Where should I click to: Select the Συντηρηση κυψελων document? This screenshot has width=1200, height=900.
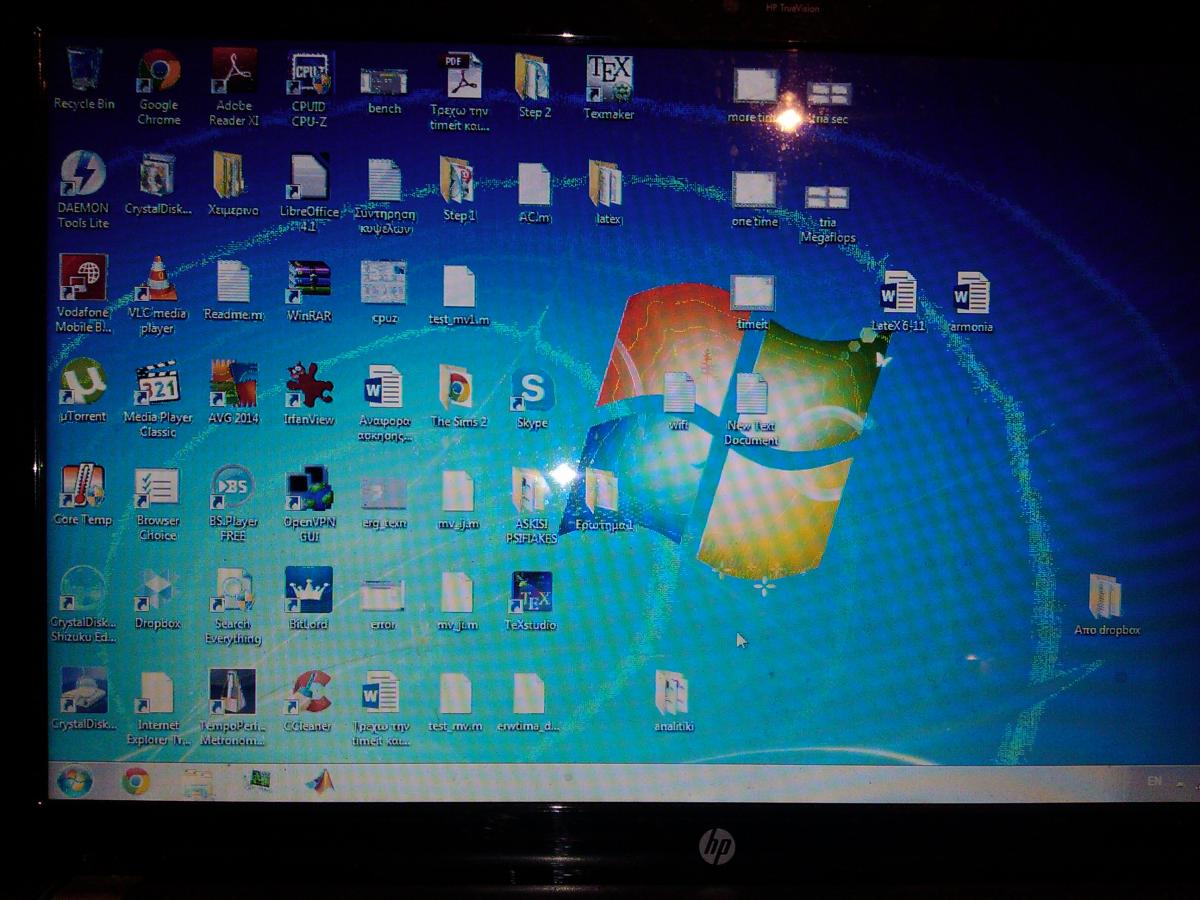(384, 180)
